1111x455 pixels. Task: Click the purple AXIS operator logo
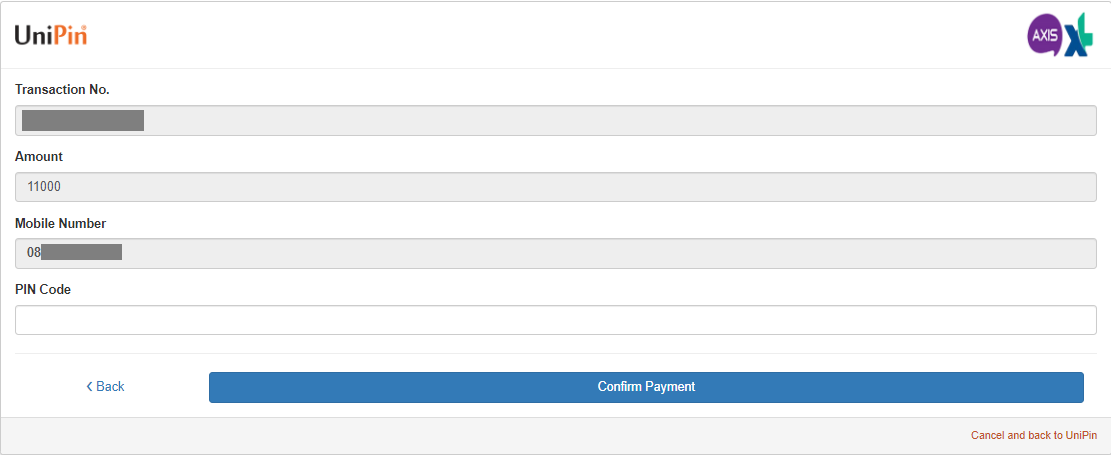point(1045,37)
